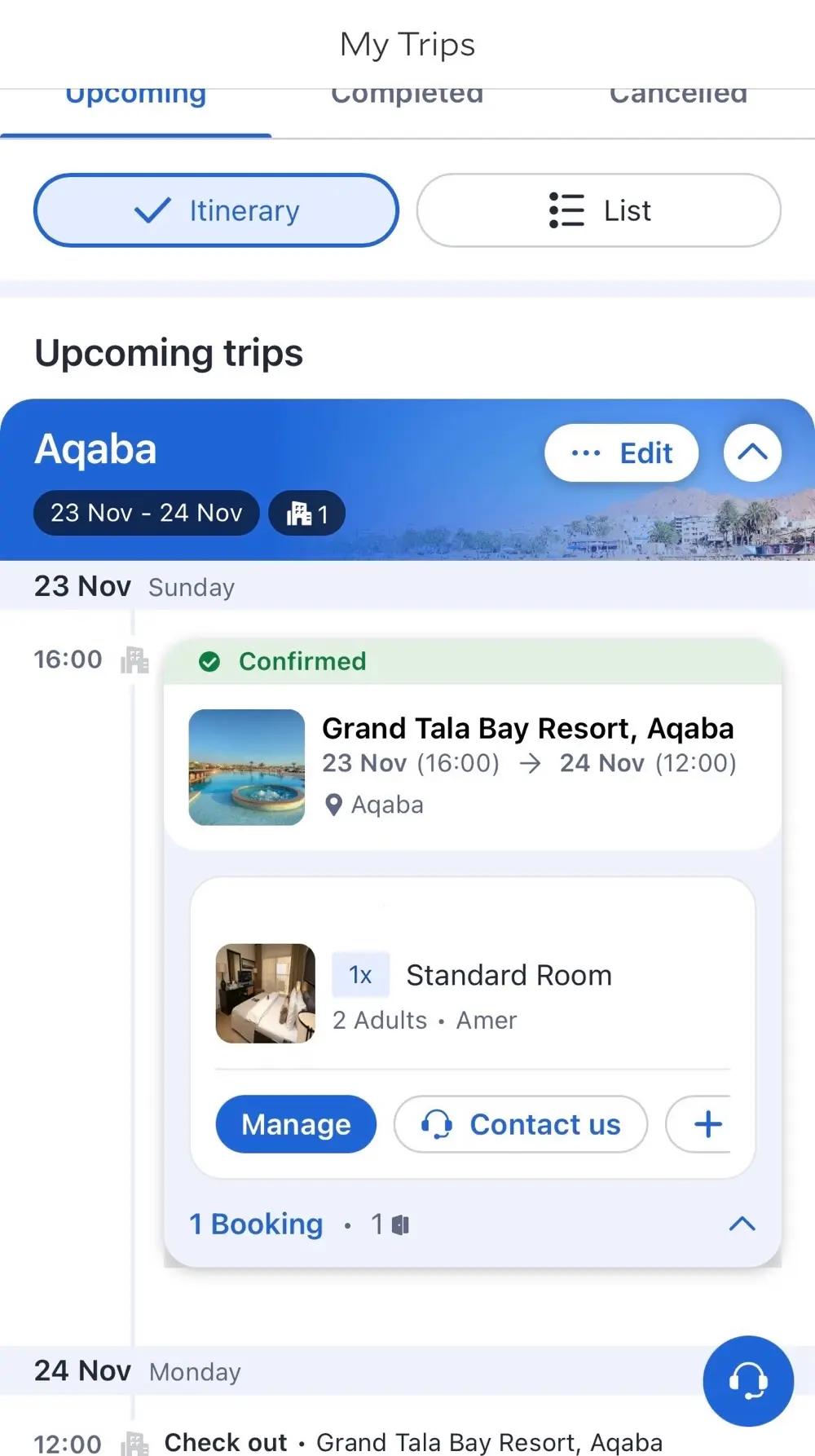Click the Contact us button
Image resolution: width=815 pixels, height=1456 pixels.
(x=521, y=1124)
